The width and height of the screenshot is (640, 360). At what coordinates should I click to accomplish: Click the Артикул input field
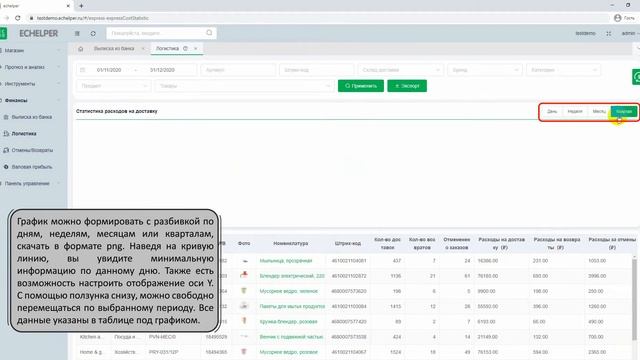pyautogui.click(x=238, y=70)
